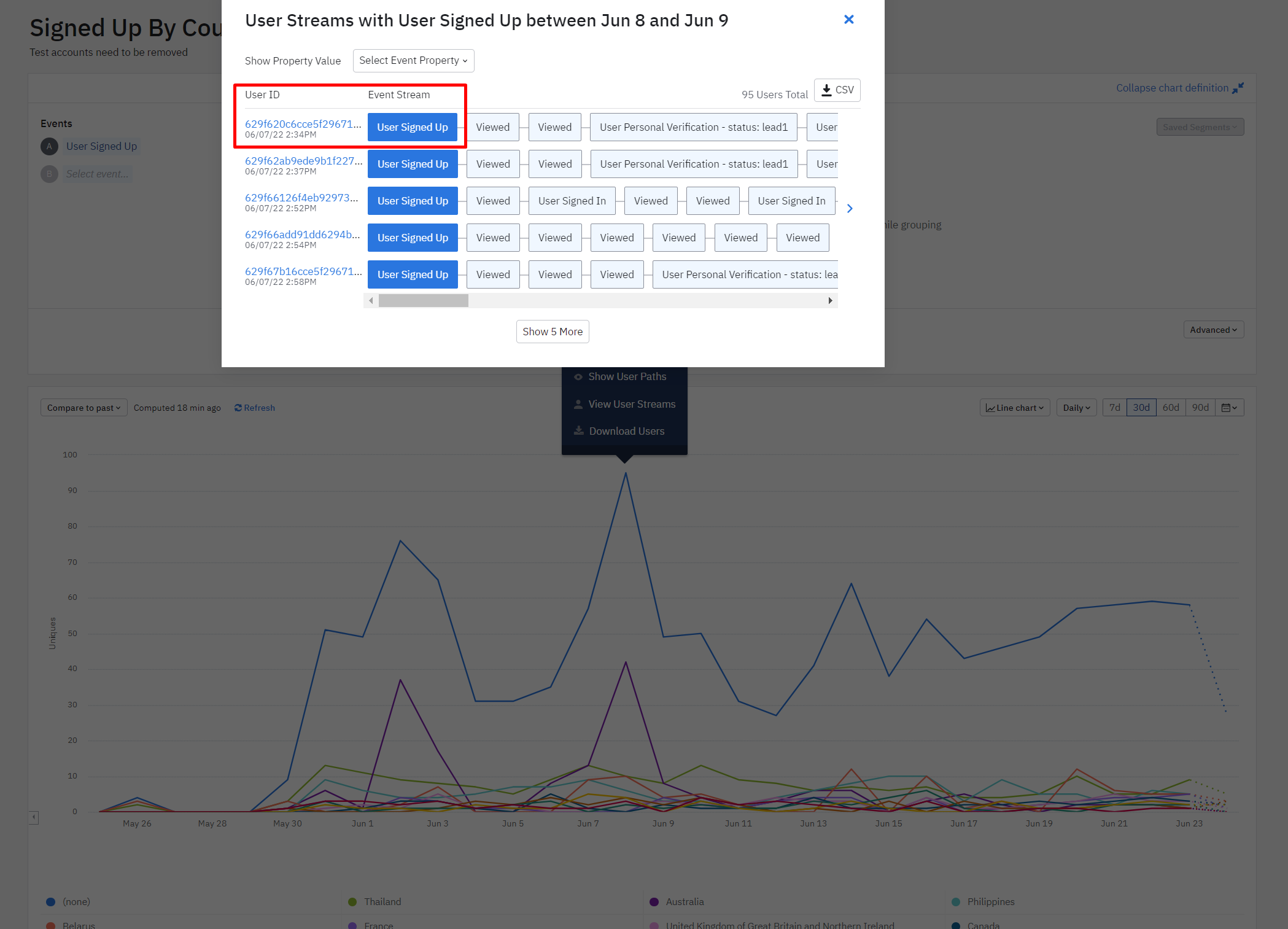Choose View User Streams menu item

[x=631, y=404]
